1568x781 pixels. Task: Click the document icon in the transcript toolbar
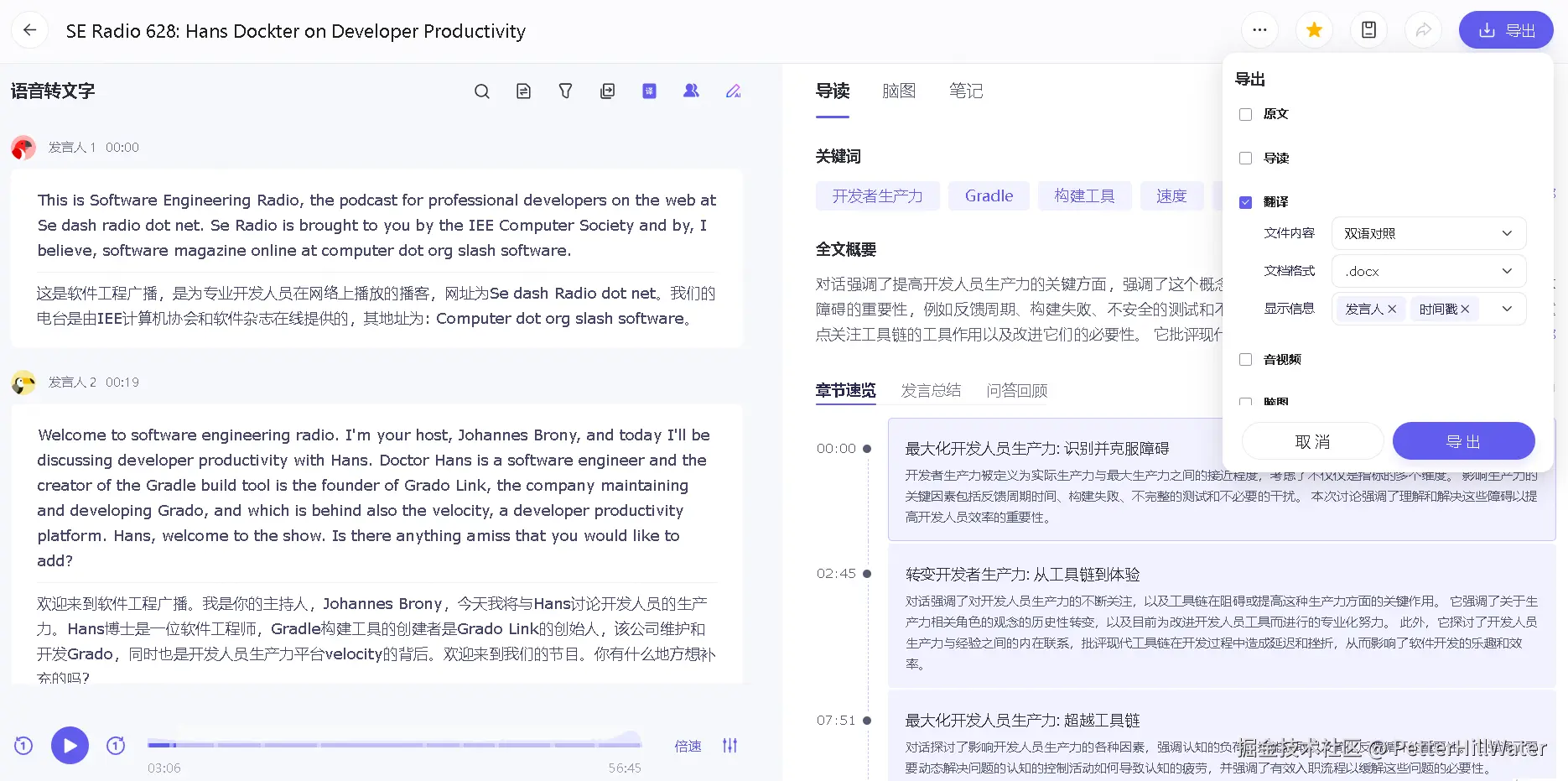[x=524, y=91]
